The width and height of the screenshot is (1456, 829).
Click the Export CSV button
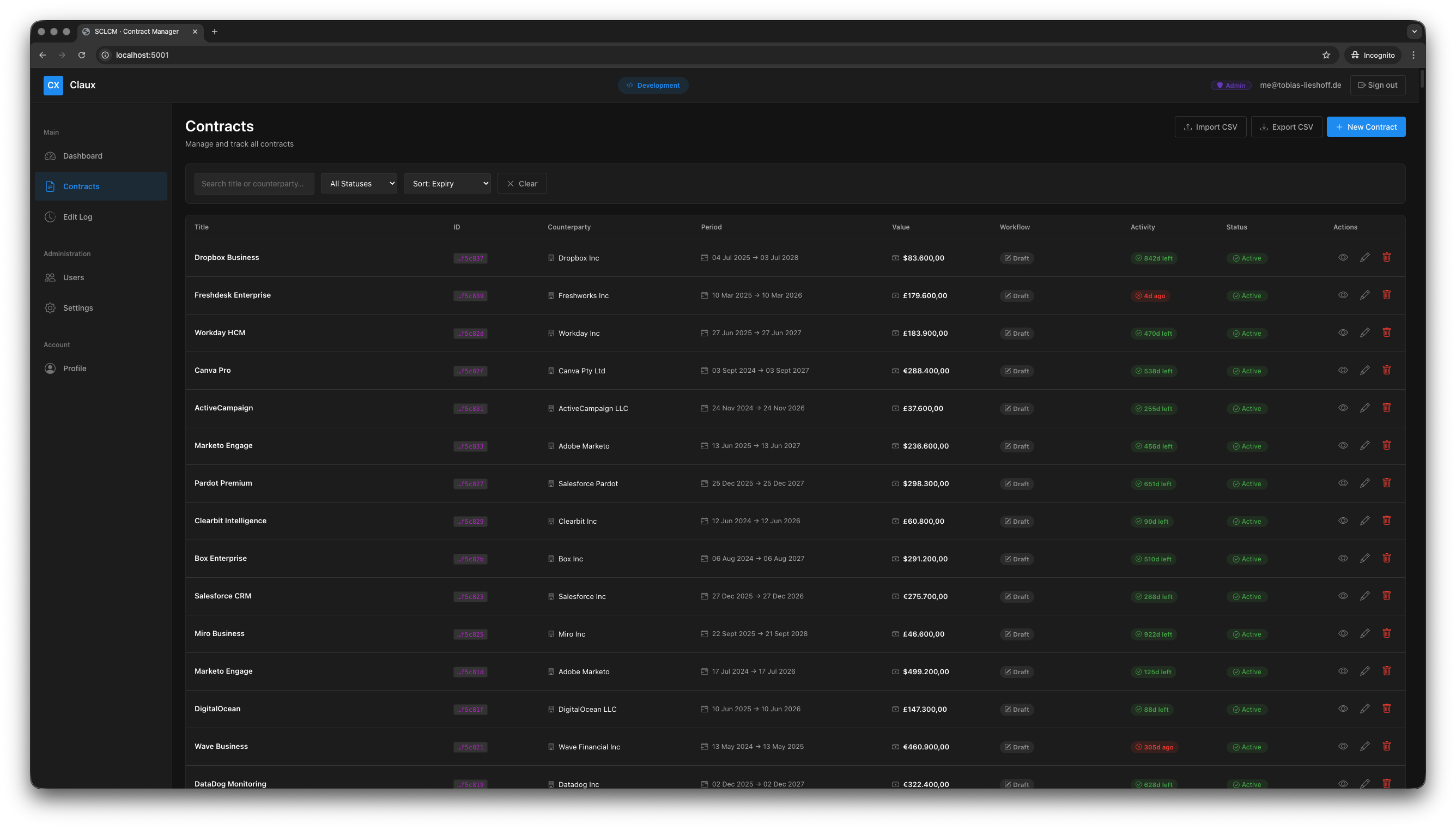click(1286, 127)
